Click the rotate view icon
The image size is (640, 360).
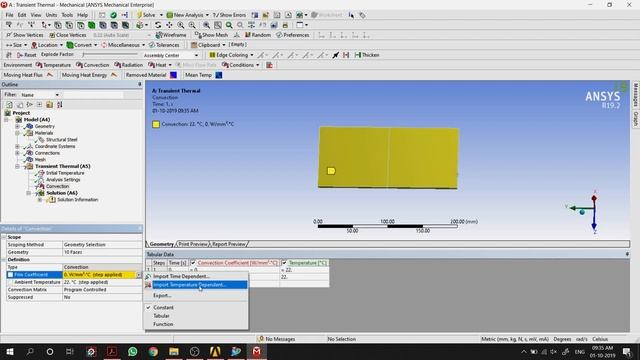point(158,25)
